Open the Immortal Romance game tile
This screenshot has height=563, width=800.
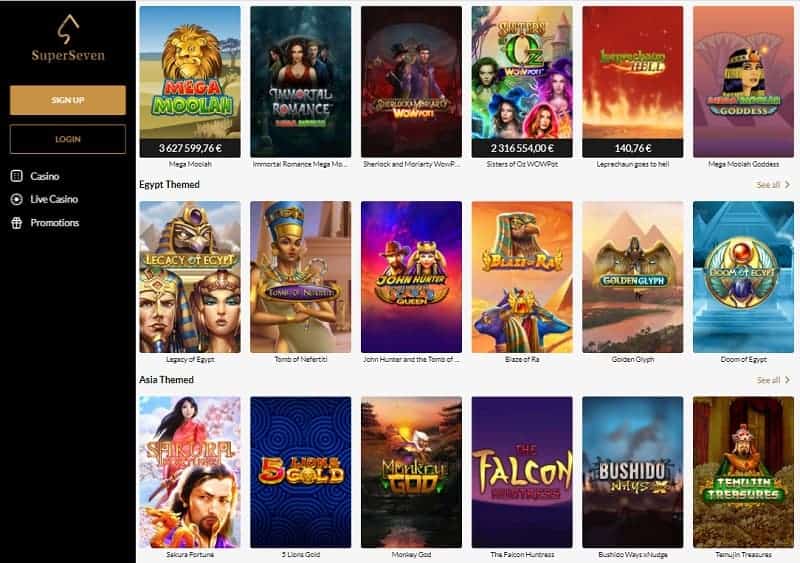[x=301, y=82]
